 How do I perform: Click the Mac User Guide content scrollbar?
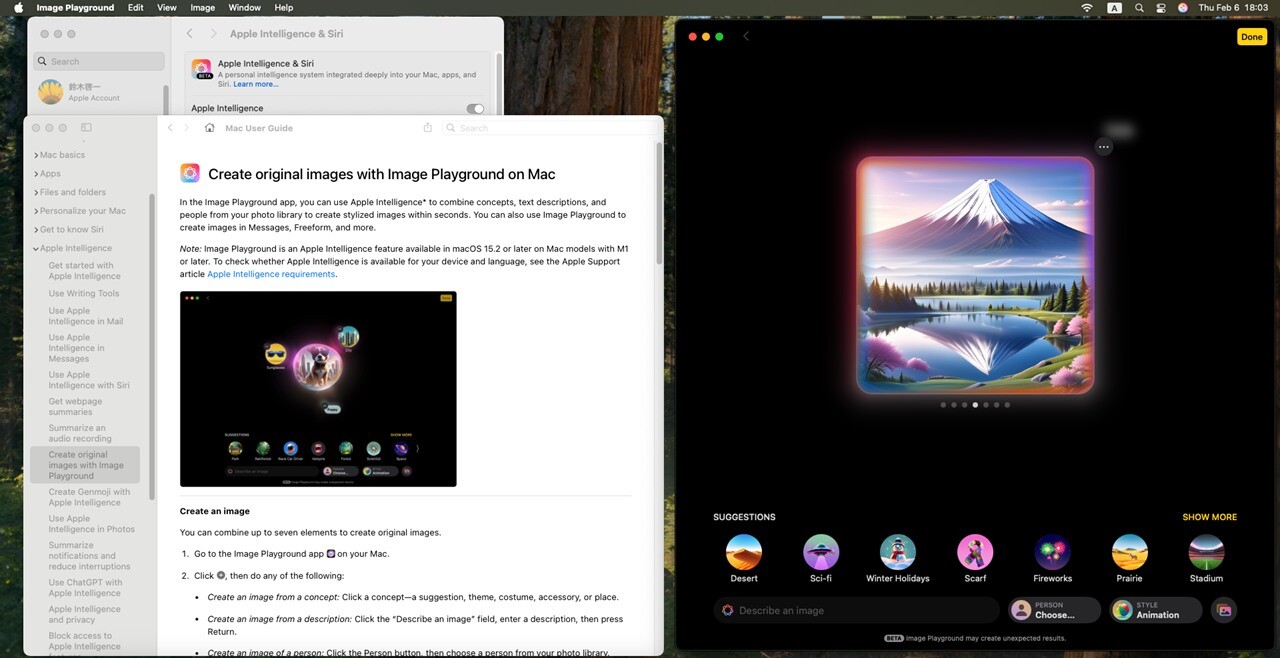[658, 205]
